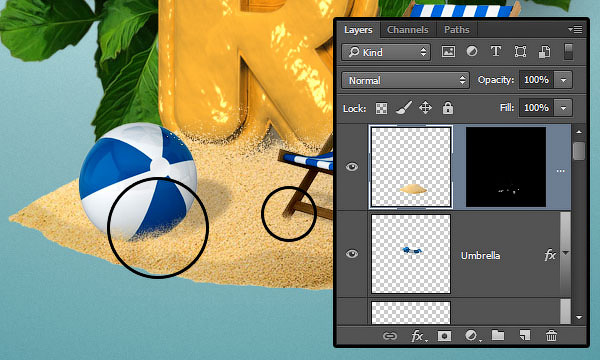Click the Umbrella layer fx indicator
This screenshot has height=360, width=600.
pyautogui.click(x=550, y=254)
